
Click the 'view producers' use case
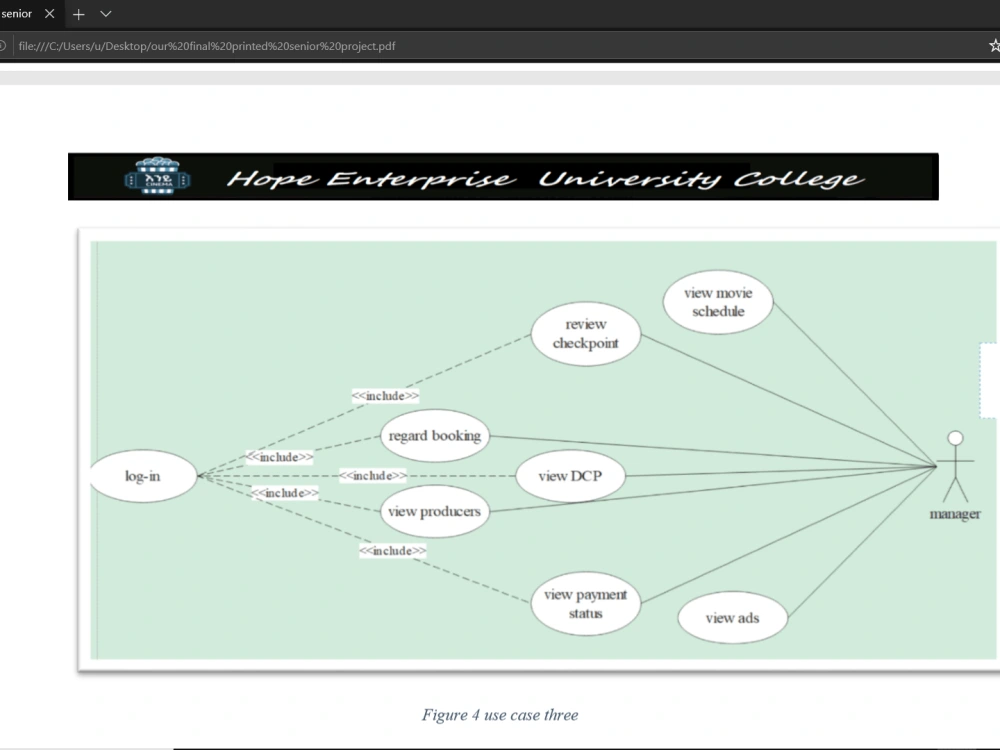(x=435, y=511)
